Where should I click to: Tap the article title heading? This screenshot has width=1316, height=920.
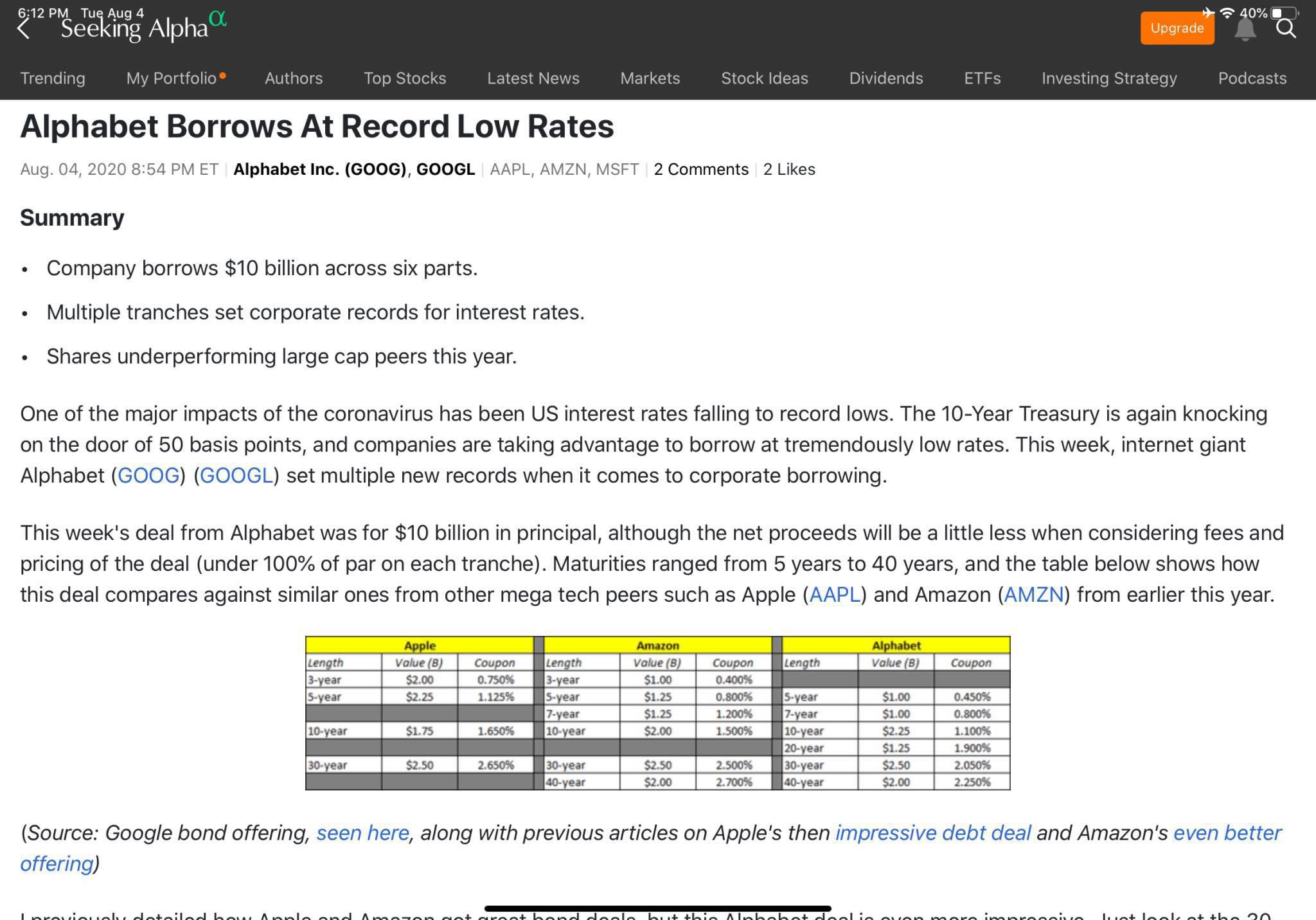[317, 127]
